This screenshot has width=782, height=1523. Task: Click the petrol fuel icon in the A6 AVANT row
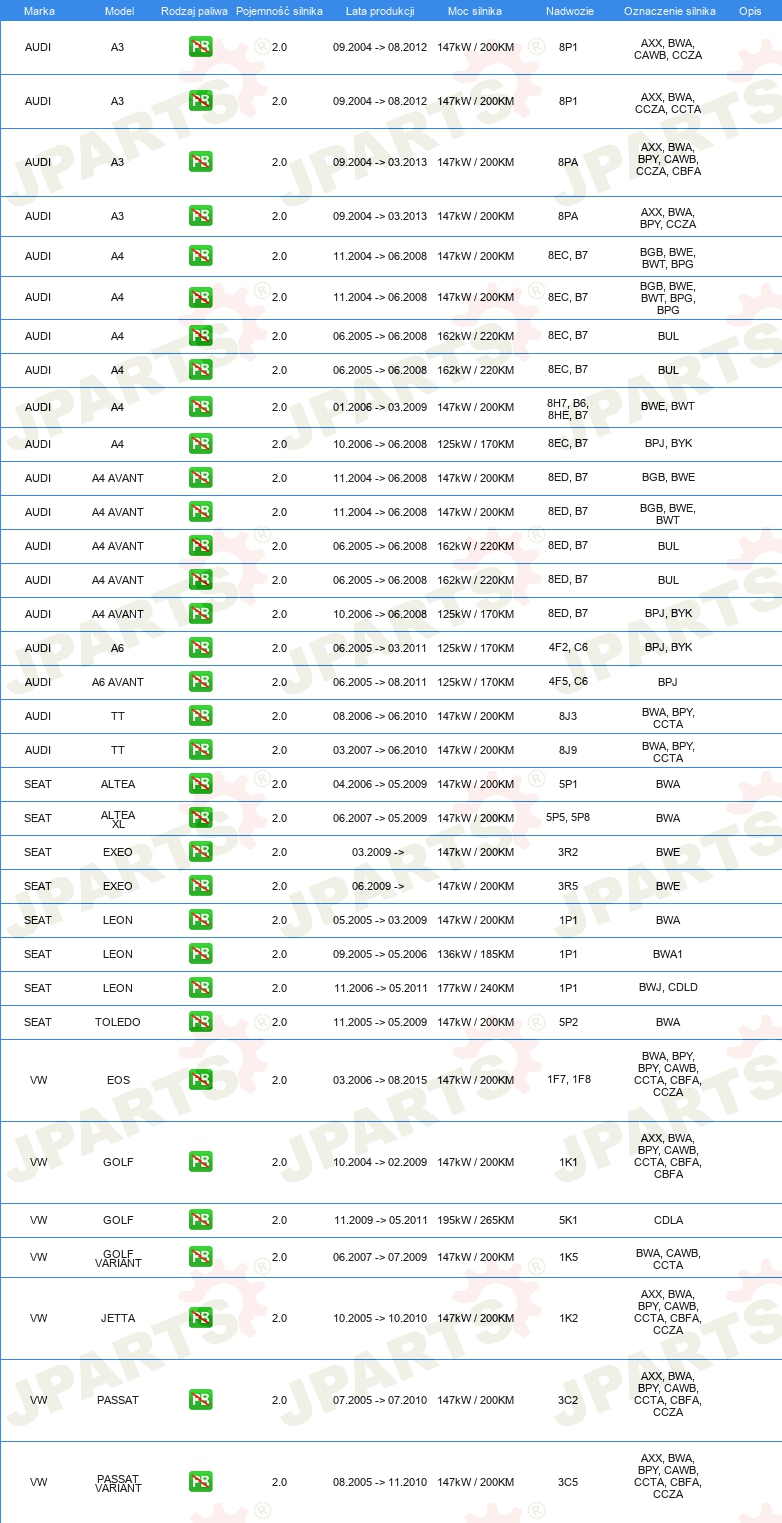pos(200,682)
